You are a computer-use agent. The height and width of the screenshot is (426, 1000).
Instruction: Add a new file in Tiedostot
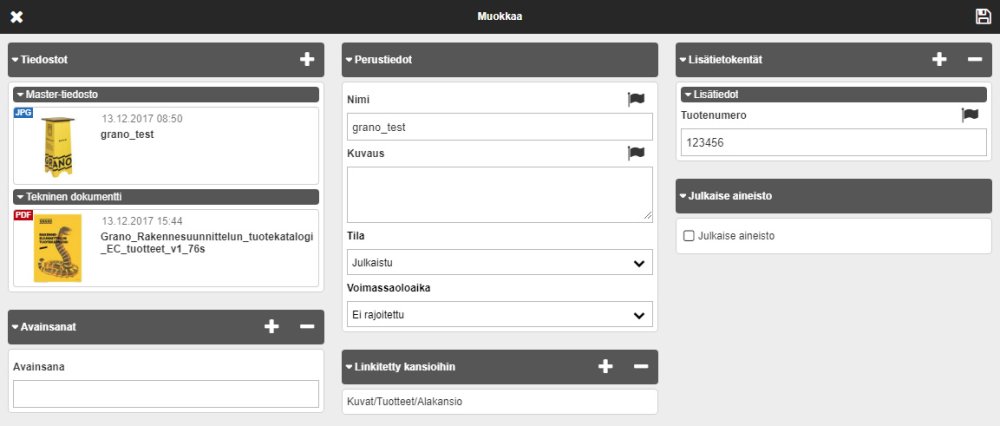307,60
